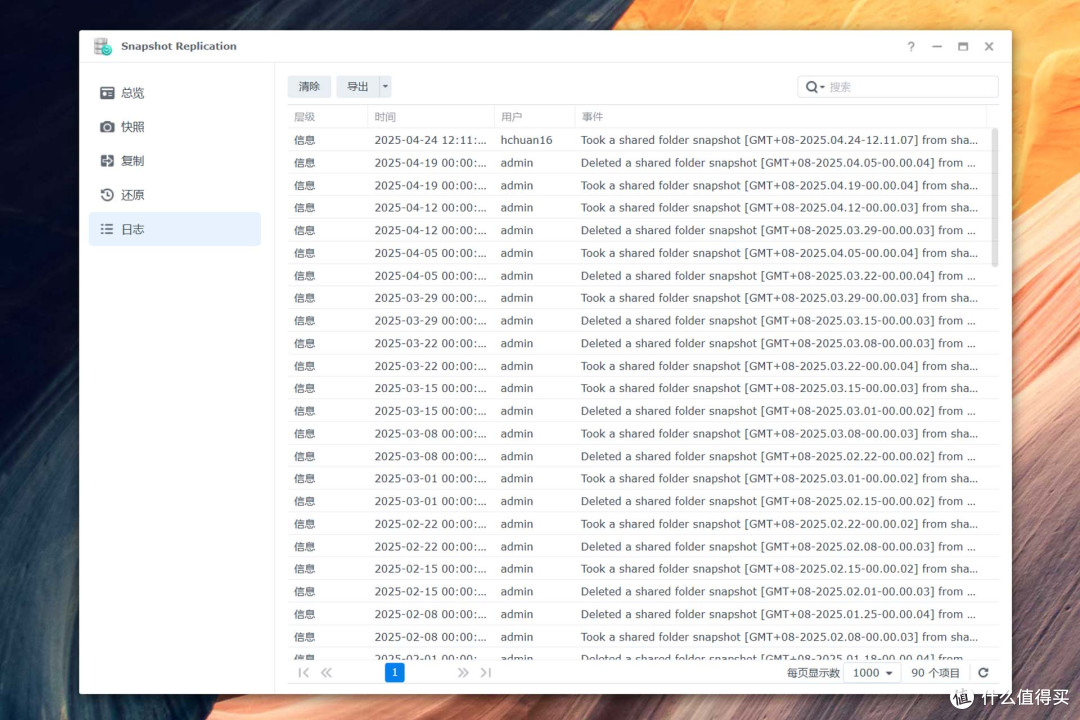1080x720 pixels.
Task: Refresh the log list icon
Action: (984, 672)
